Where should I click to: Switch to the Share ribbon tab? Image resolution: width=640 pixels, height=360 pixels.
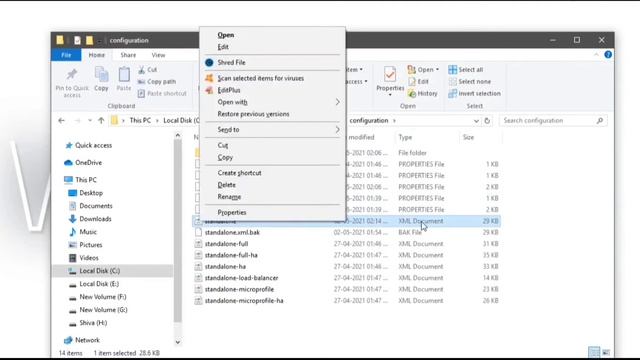pyautogui.click(x=128, y=55)
